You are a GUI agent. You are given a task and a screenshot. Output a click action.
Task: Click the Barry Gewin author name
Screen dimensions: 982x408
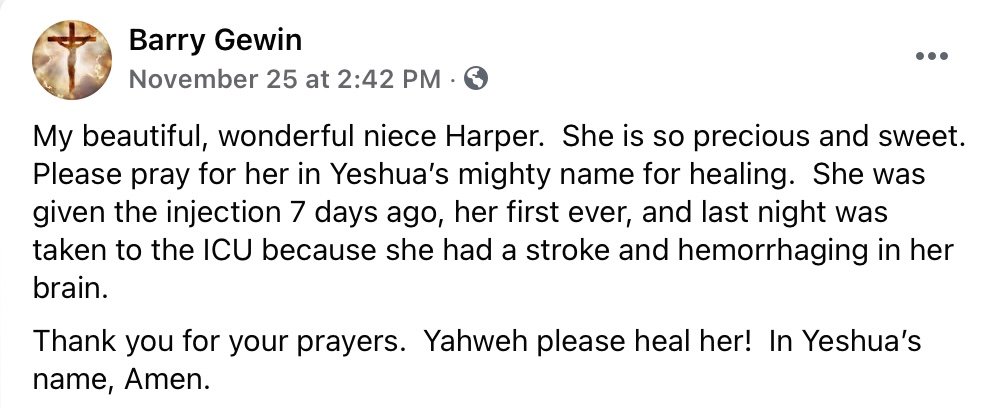tap(216, 41)
